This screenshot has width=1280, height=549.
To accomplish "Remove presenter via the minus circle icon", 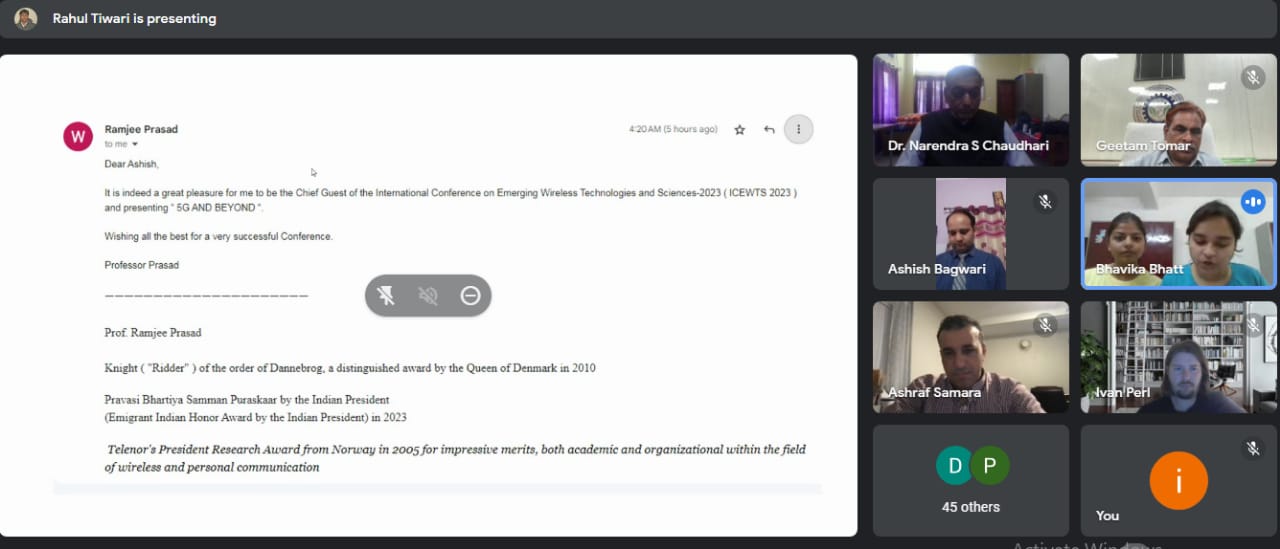I will (x=470, y=295).
